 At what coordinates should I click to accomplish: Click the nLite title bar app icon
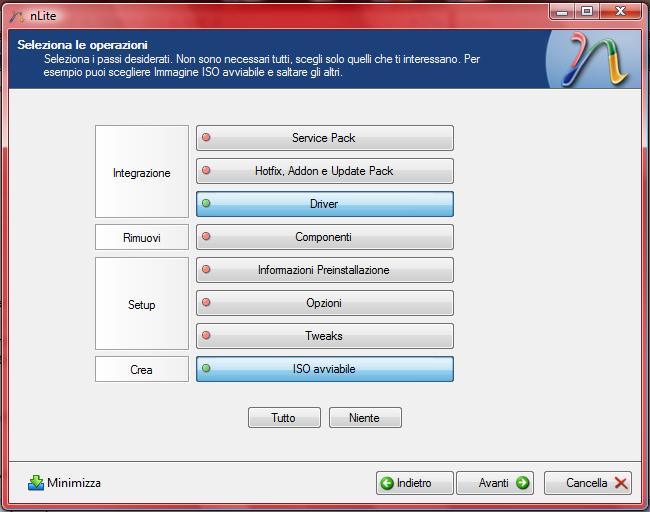point(17,17)
